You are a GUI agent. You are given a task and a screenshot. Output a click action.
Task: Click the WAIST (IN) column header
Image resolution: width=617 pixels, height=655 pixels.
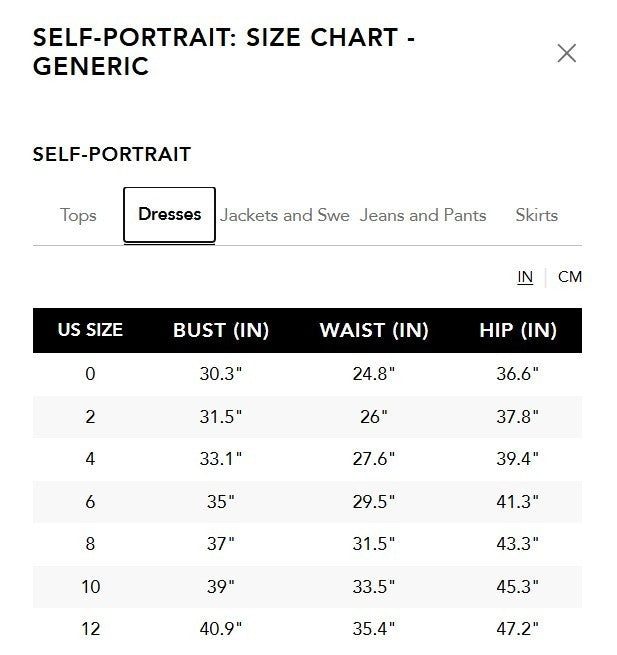[374, 330]
